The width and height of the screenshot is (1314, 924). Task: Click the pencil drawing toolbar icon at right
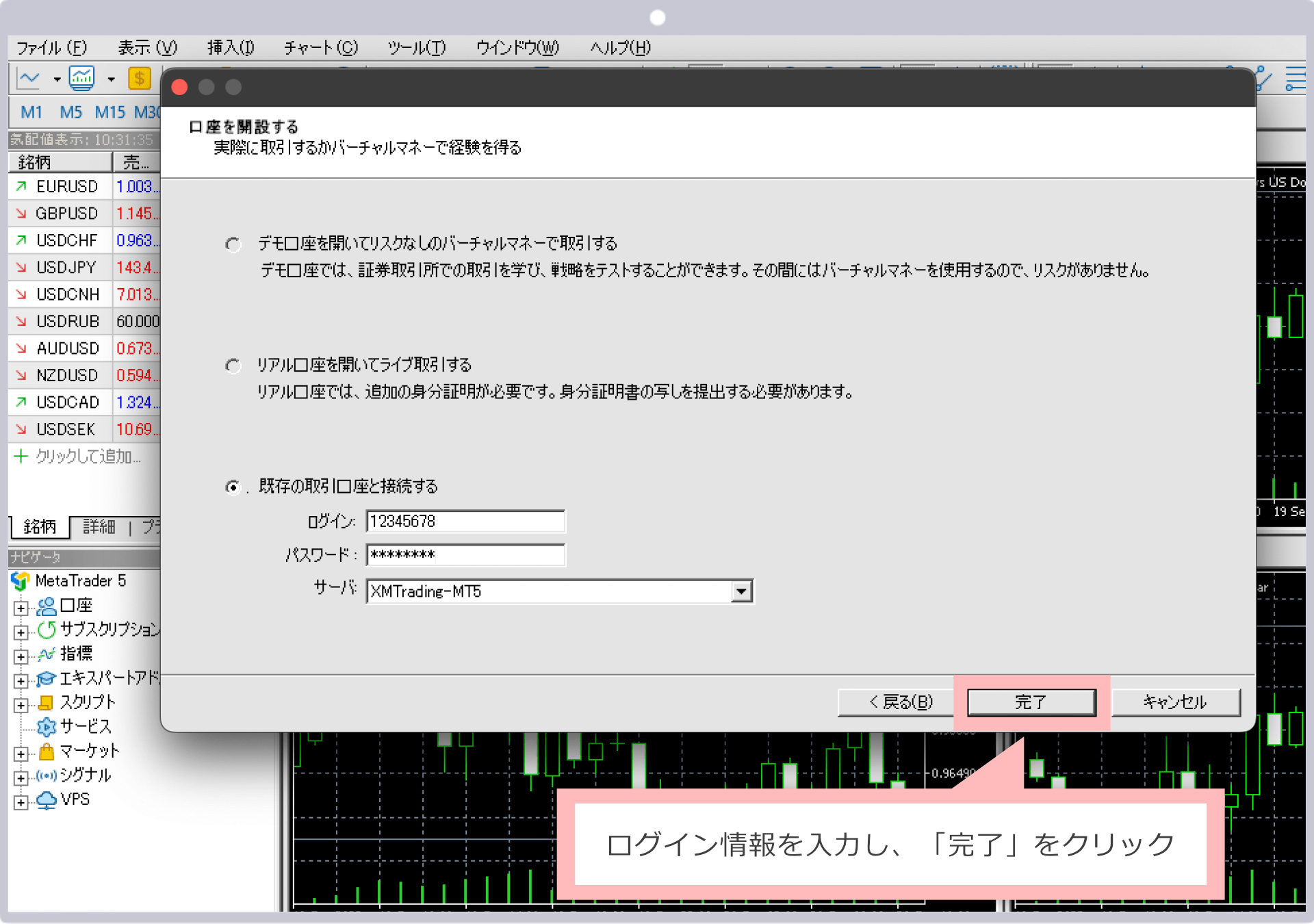1264,78
